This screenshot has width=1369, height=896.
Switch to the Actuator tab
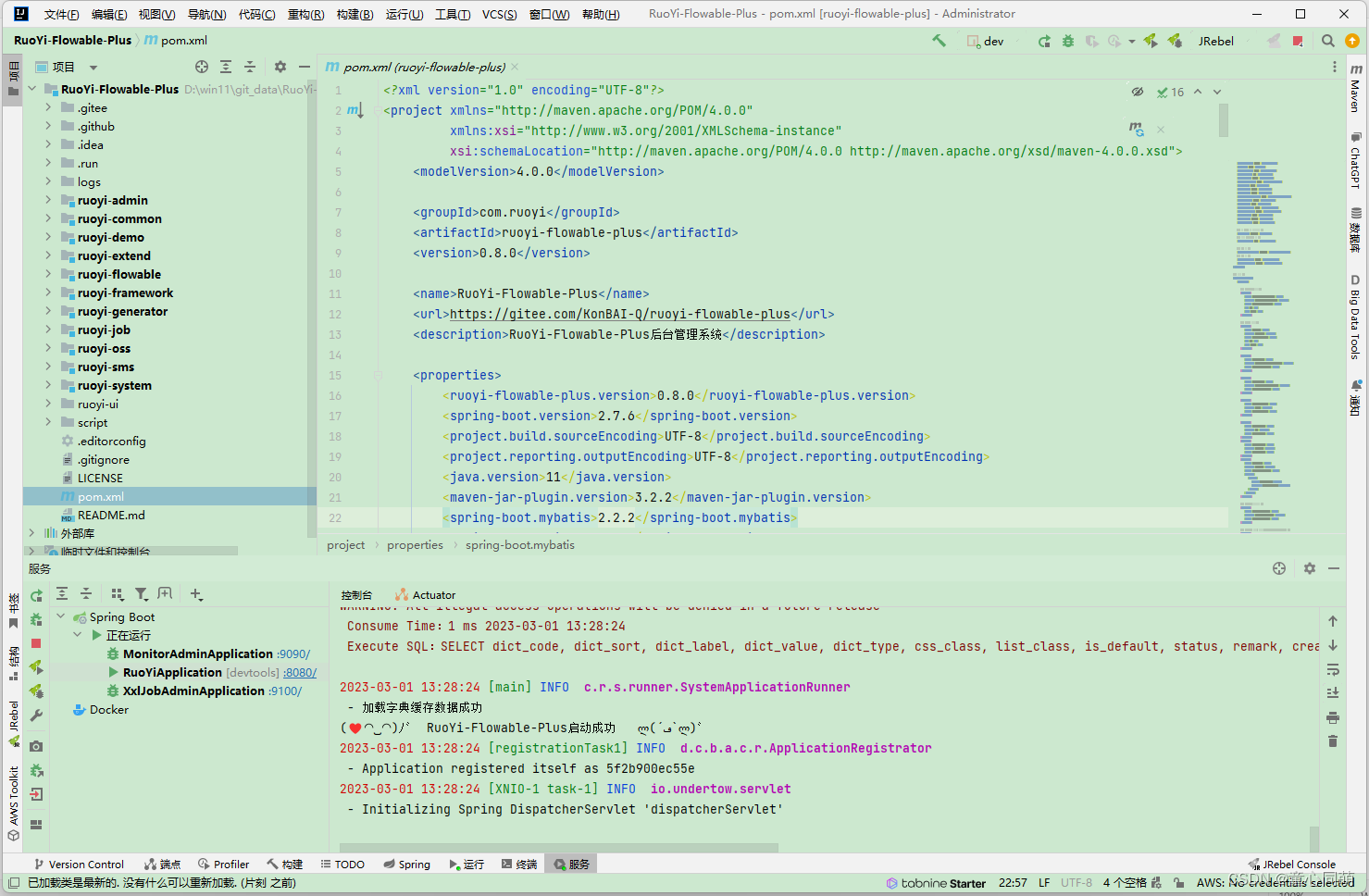coord(425,595)
